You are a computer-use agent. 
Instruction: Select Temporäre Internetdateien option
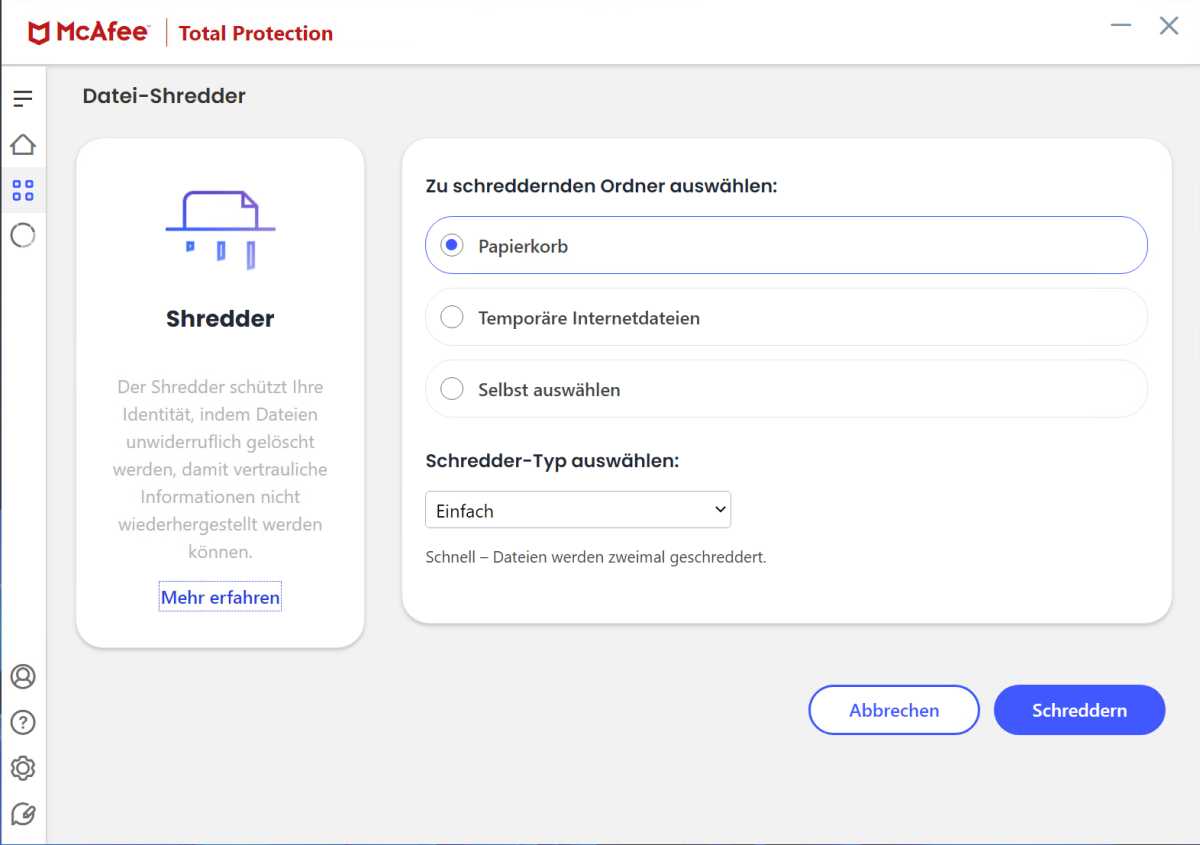(452, 317)
